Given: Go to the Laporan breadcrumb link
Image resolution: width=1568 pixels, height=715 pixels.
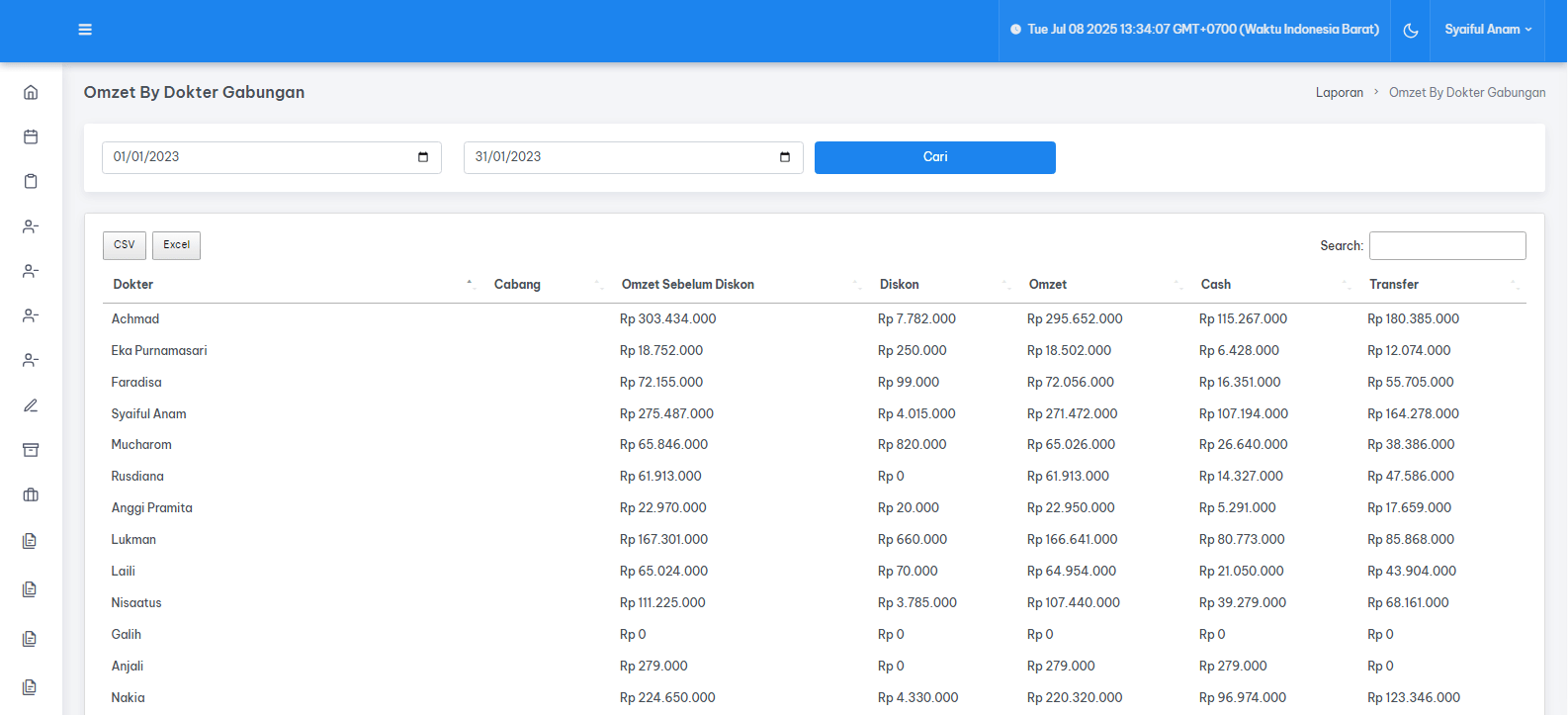Looking at the screenshot, I should click(x=1340, y=93).
